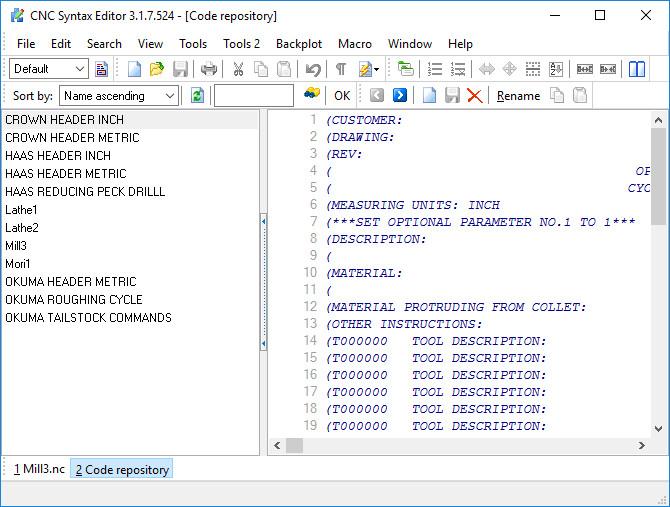Open the Sort by Name ascending dropdown

tap(119, 96)
